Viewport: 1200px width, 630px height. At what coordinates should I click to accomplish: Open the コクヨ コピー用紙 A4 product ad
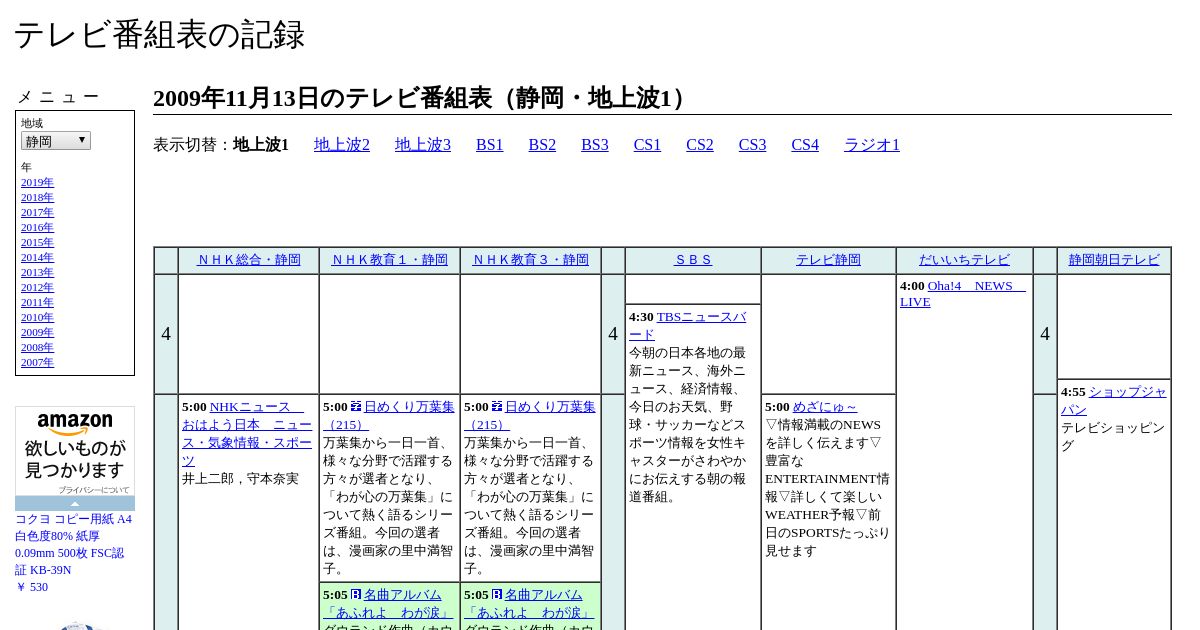pyautogui.click(x=73, y=545)
